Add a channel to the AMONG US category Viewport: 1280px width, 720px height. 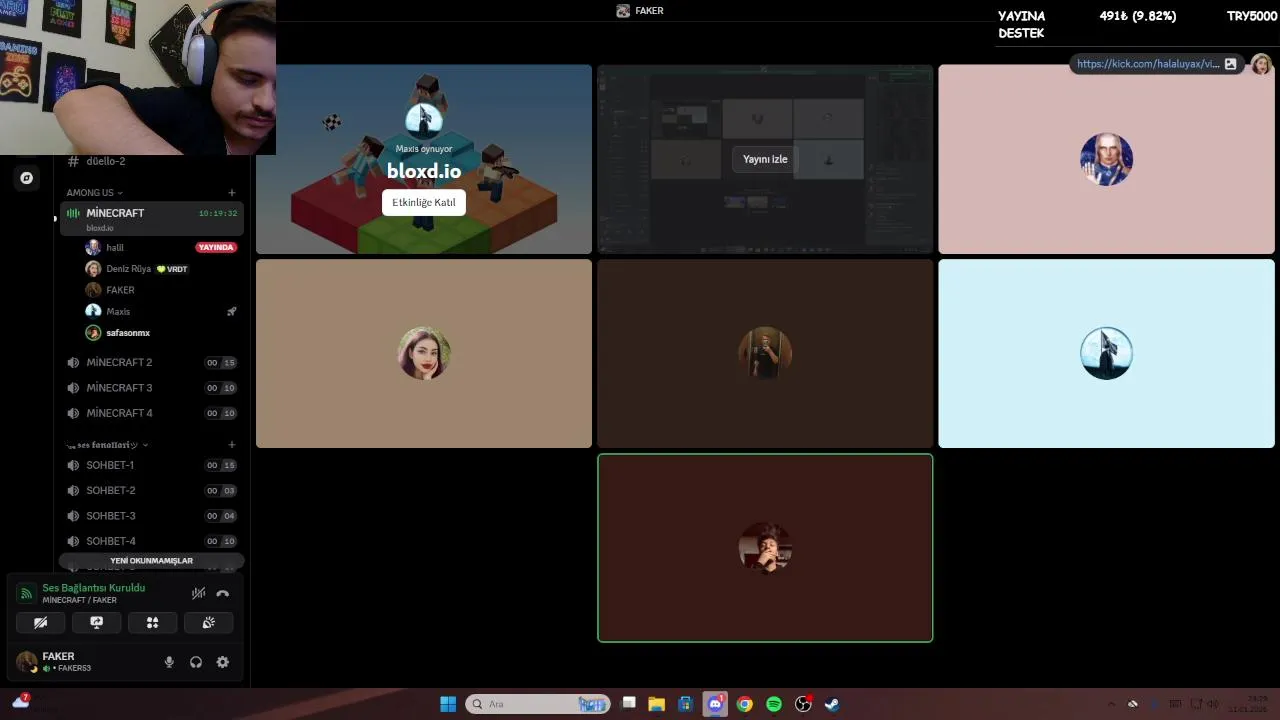232,192
